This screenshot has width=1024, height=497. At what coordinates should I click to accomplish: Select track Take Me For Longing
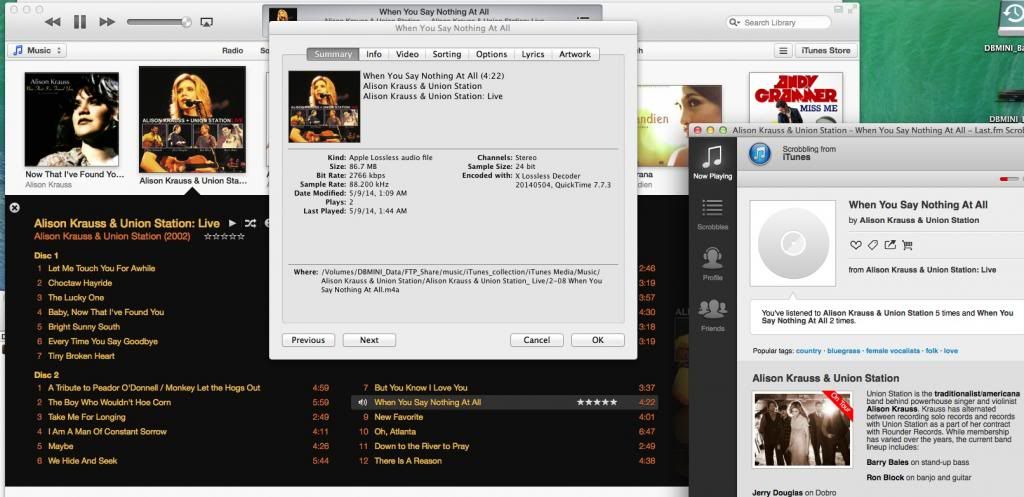point(86,417)
